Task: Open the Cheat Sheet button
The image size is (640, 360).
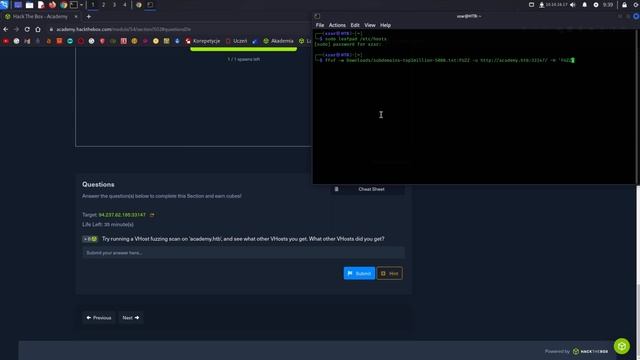Action: (x=367, y=189)
